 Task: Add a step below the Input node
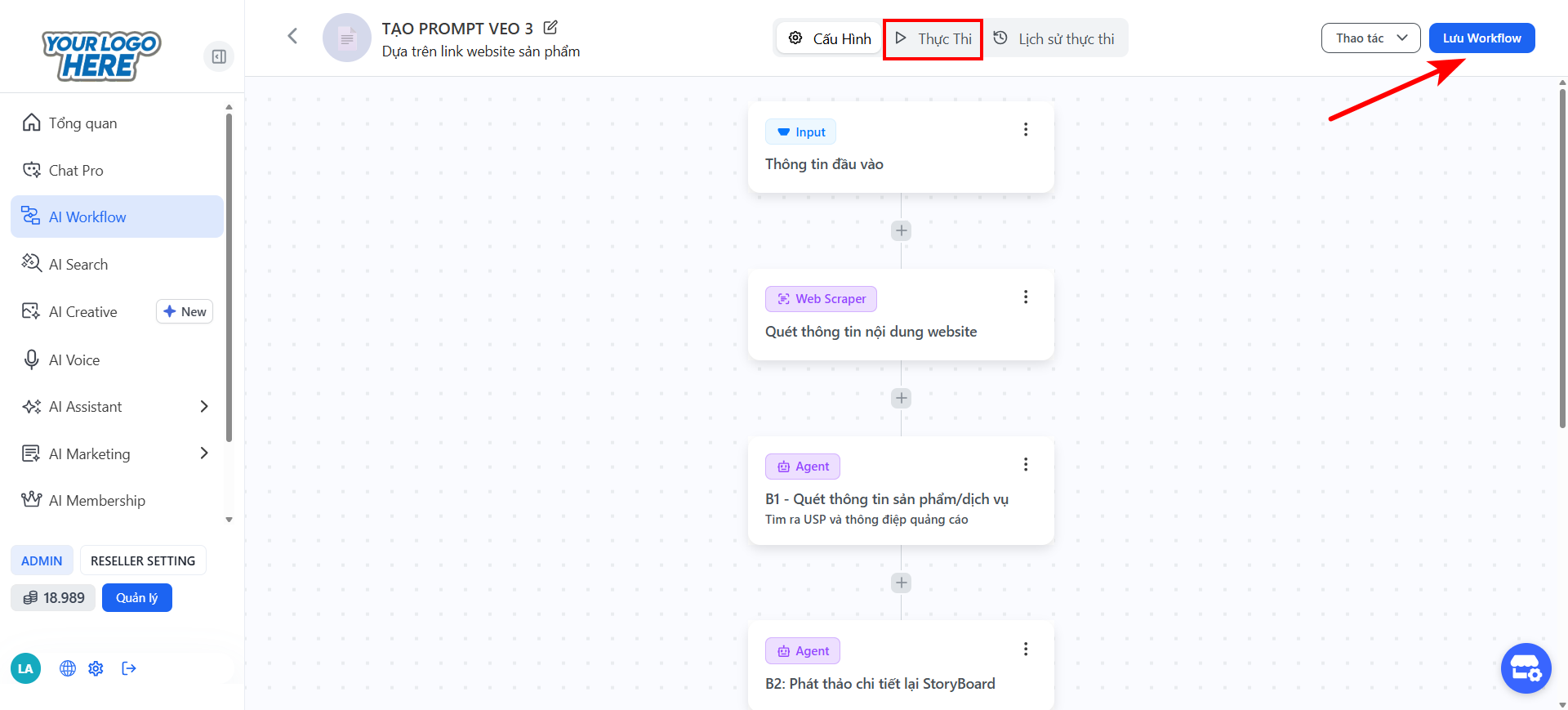pyautogui.click(x=901, y=230)
